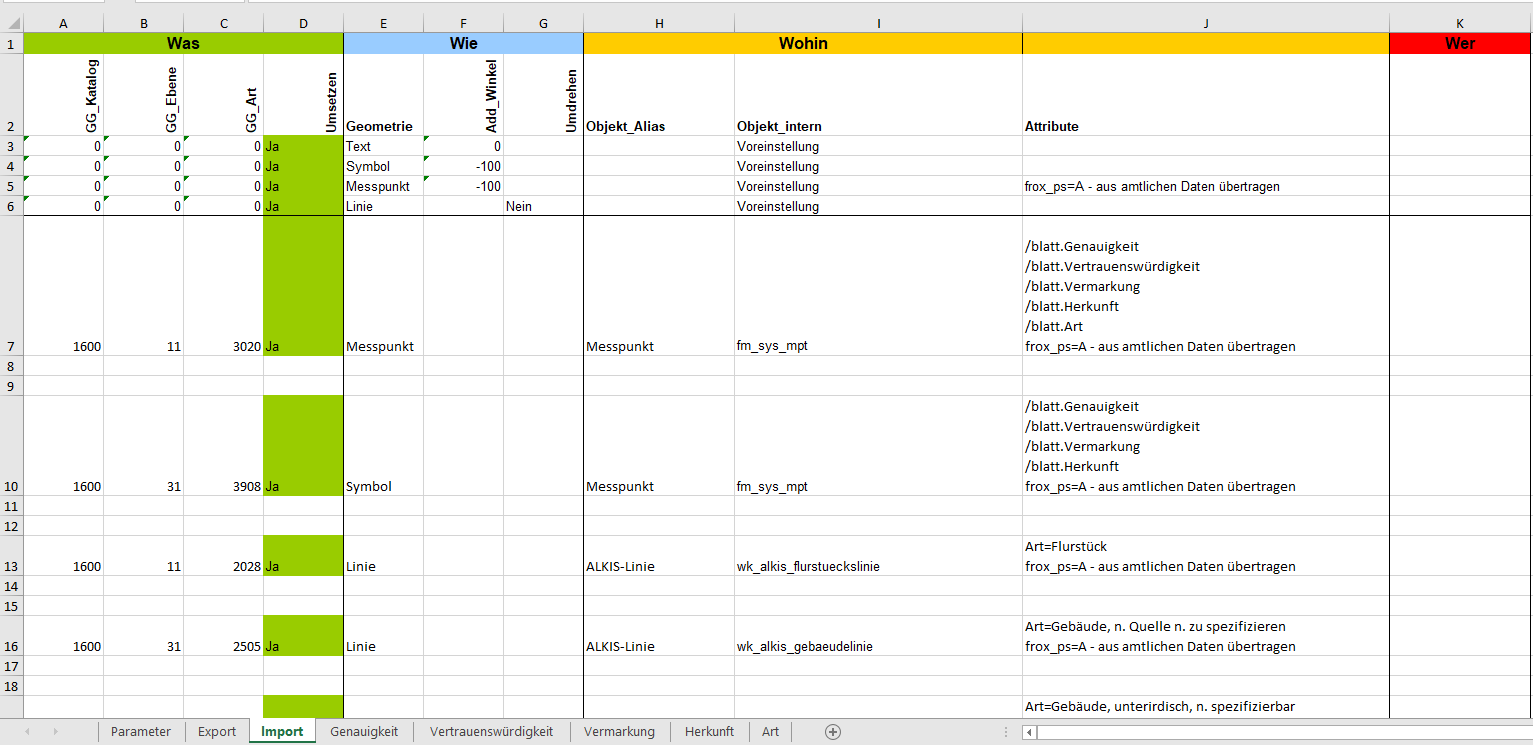Open the Parameter sheet tab

pos(141,732)
